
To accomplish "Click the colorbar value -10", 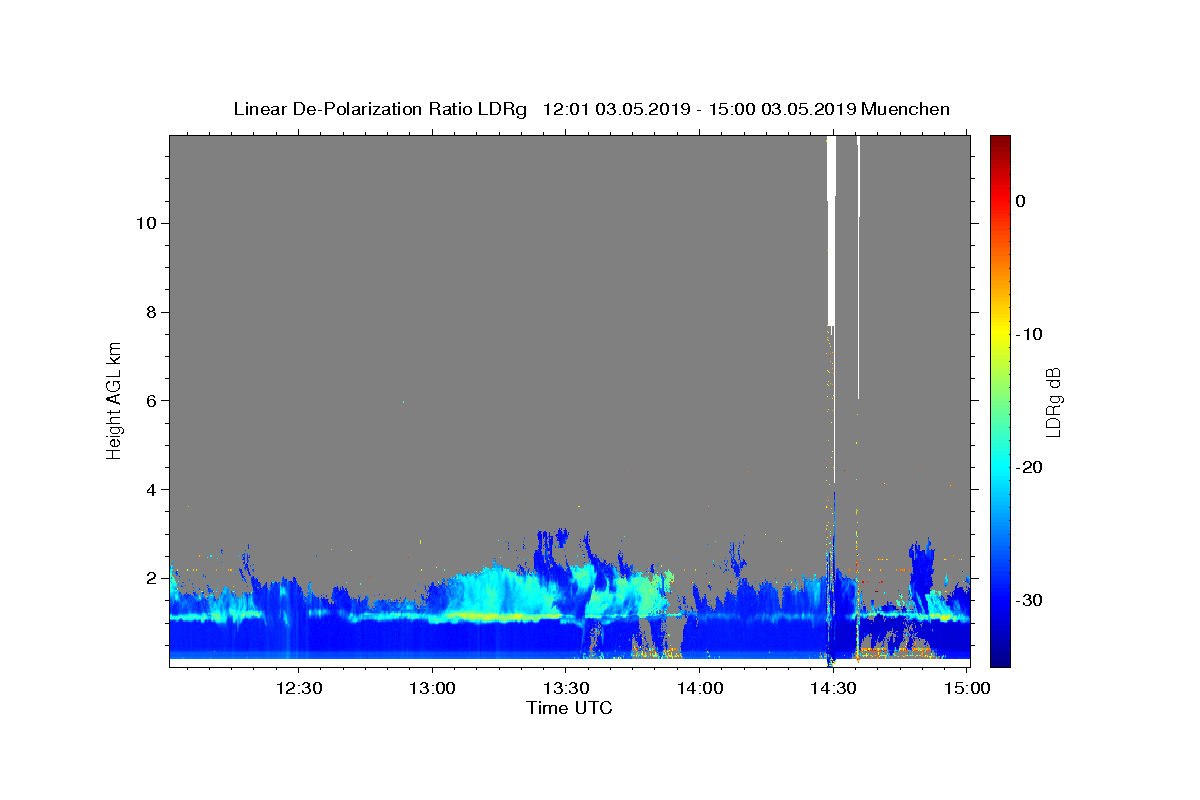I will click(x=1030, y=334).
